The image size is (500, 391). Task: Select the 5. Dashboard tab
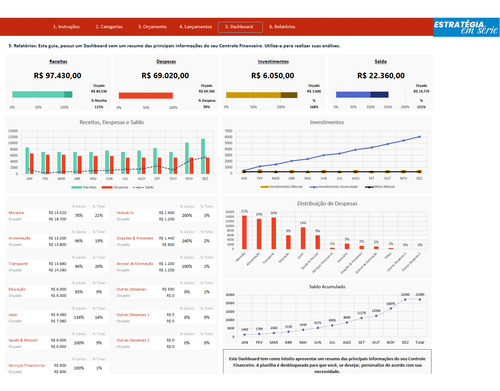click(x=240, y=27)
